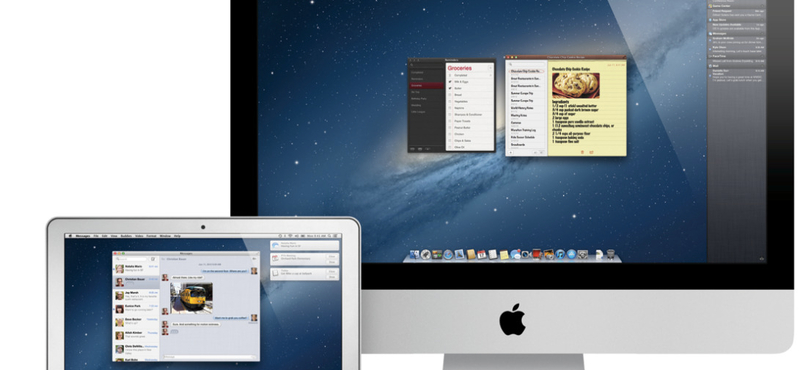The image size is (800, 370).
Task: Open App Store icon in the dock
Action: coord(571,254)
